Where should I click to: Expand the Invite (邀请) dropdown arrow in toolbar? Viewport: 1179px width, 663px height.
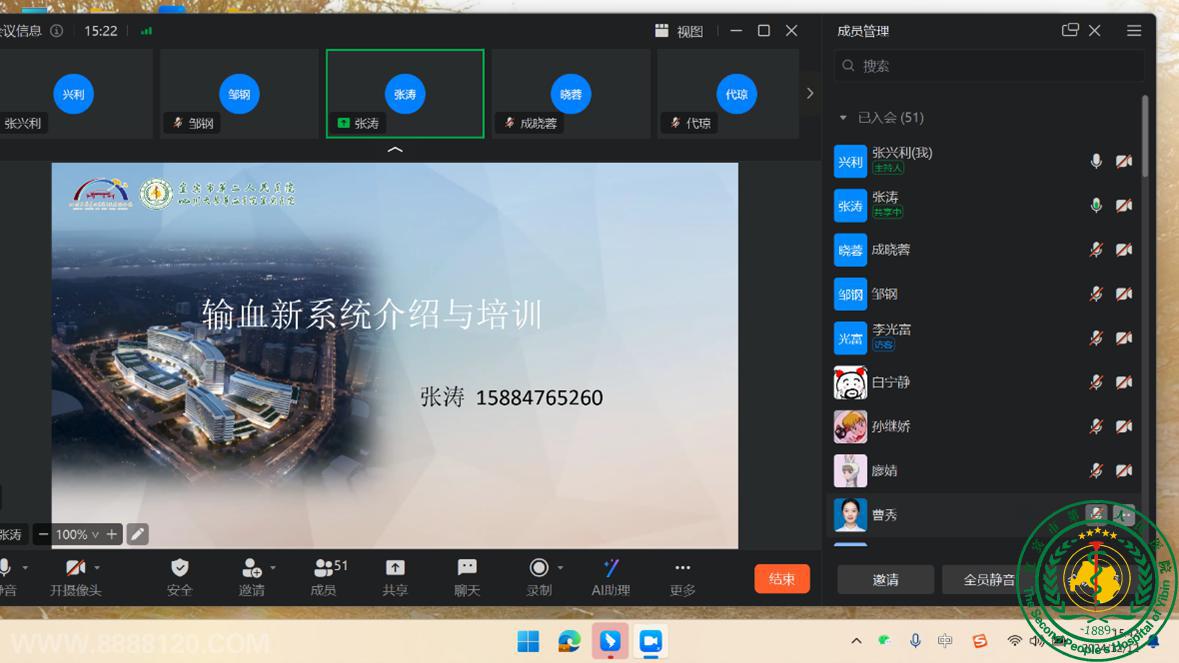pyautogui.click(x=273, y=568)
